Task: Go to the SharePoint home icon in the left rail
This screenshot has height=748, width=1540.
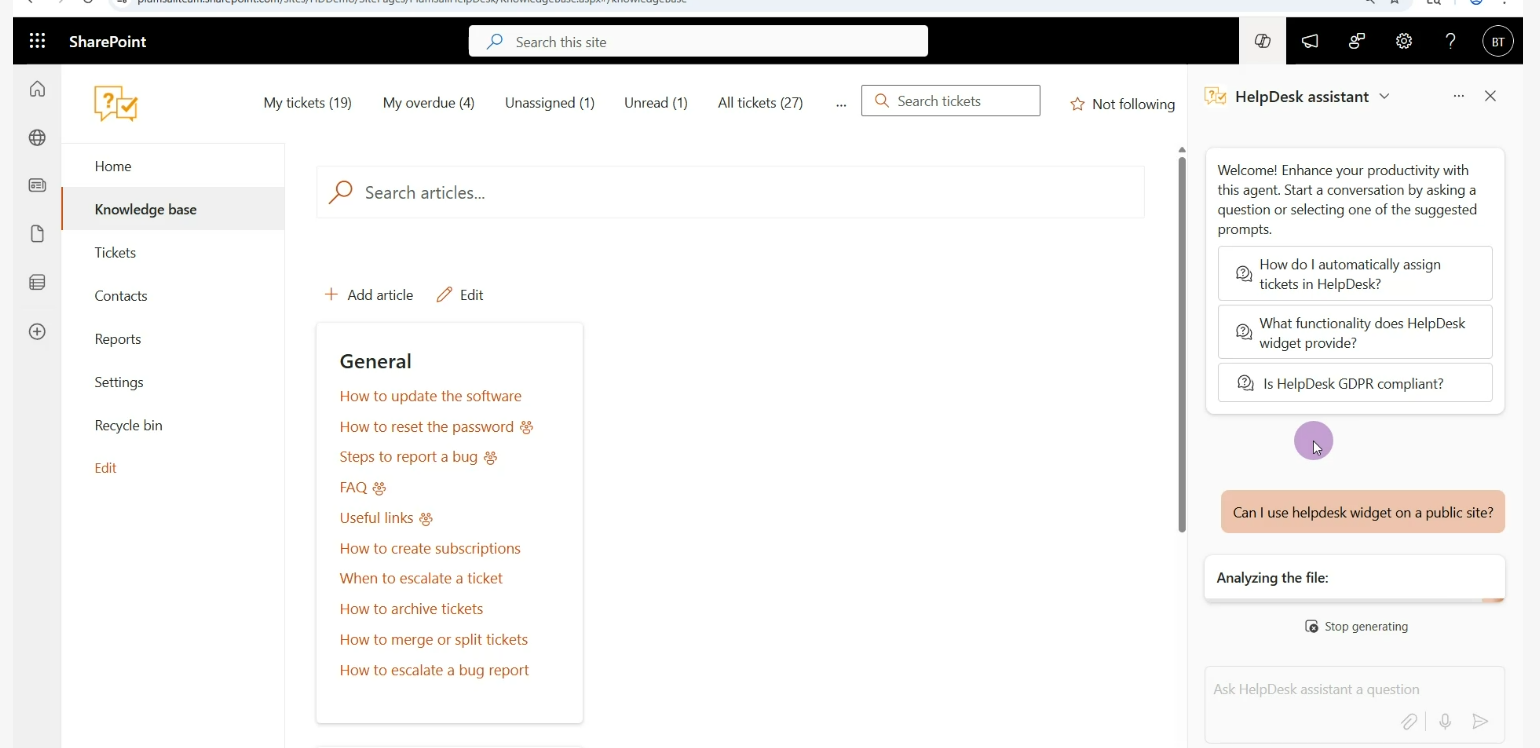Action: coord(37,89)
